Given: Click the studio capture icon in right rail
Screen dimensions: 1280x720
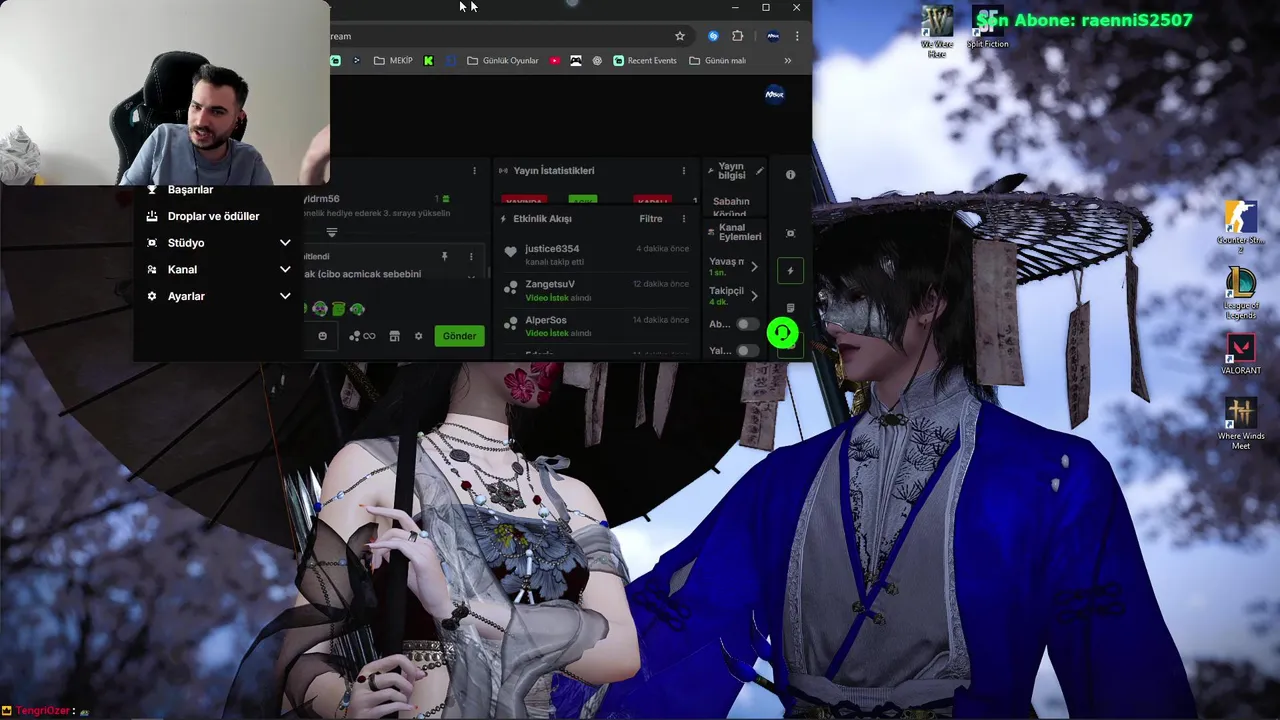Looking at the screenshot, I should (x=790, y=233).
